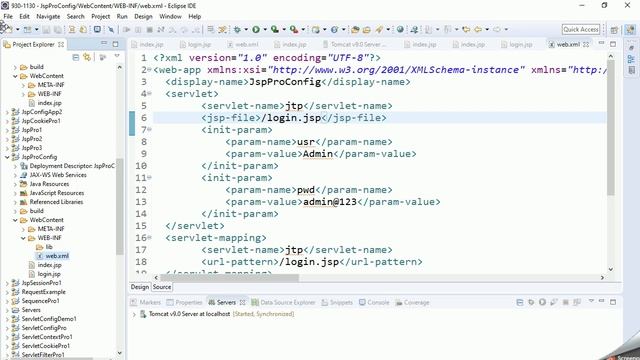Maximize the Project Explorer view
The height and width of the screenshot is (360, 640).
click(116, 44)
